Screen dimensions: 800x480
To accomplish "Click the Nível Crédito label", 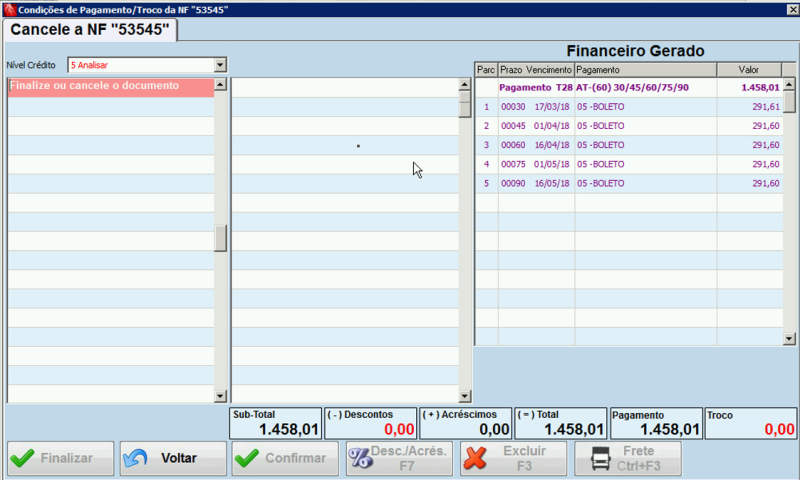I will tap(31, 65).
